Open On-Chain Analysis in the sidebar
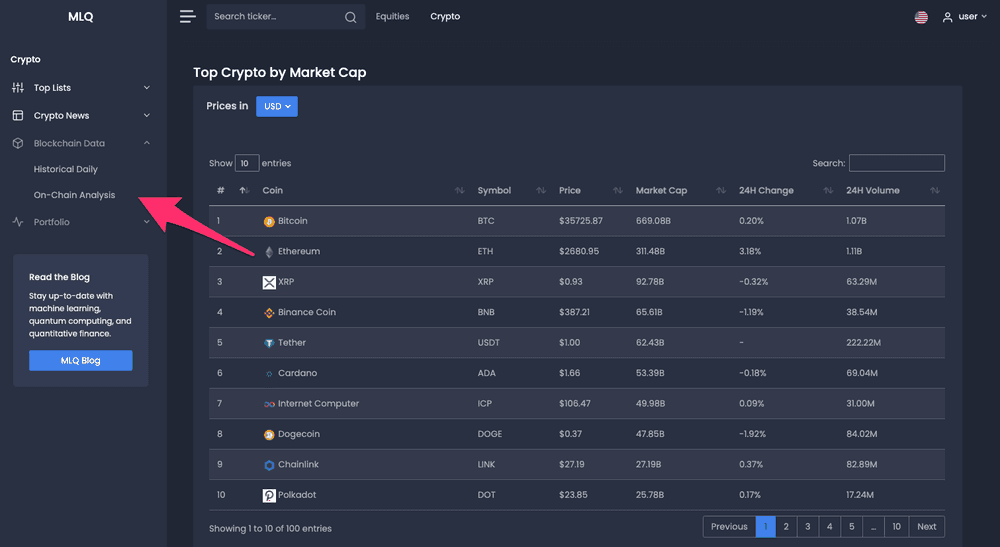This screenshot has width=1000, height=547. coord(75,195)
